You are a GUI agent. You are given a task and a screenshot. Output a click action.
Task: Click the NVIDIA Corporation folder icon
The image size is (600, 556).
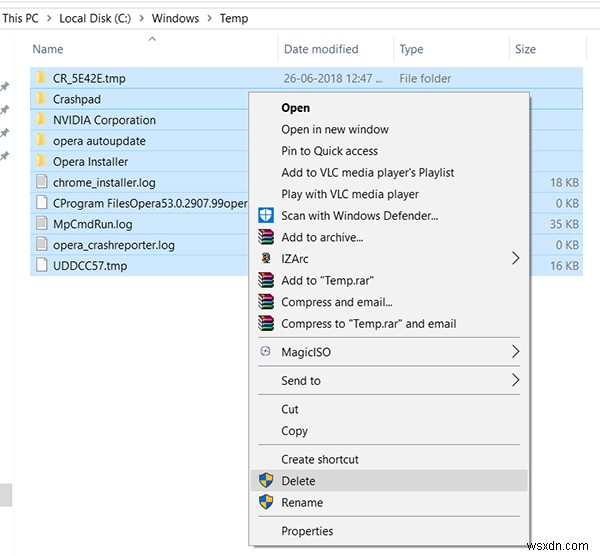coord(40,120)
